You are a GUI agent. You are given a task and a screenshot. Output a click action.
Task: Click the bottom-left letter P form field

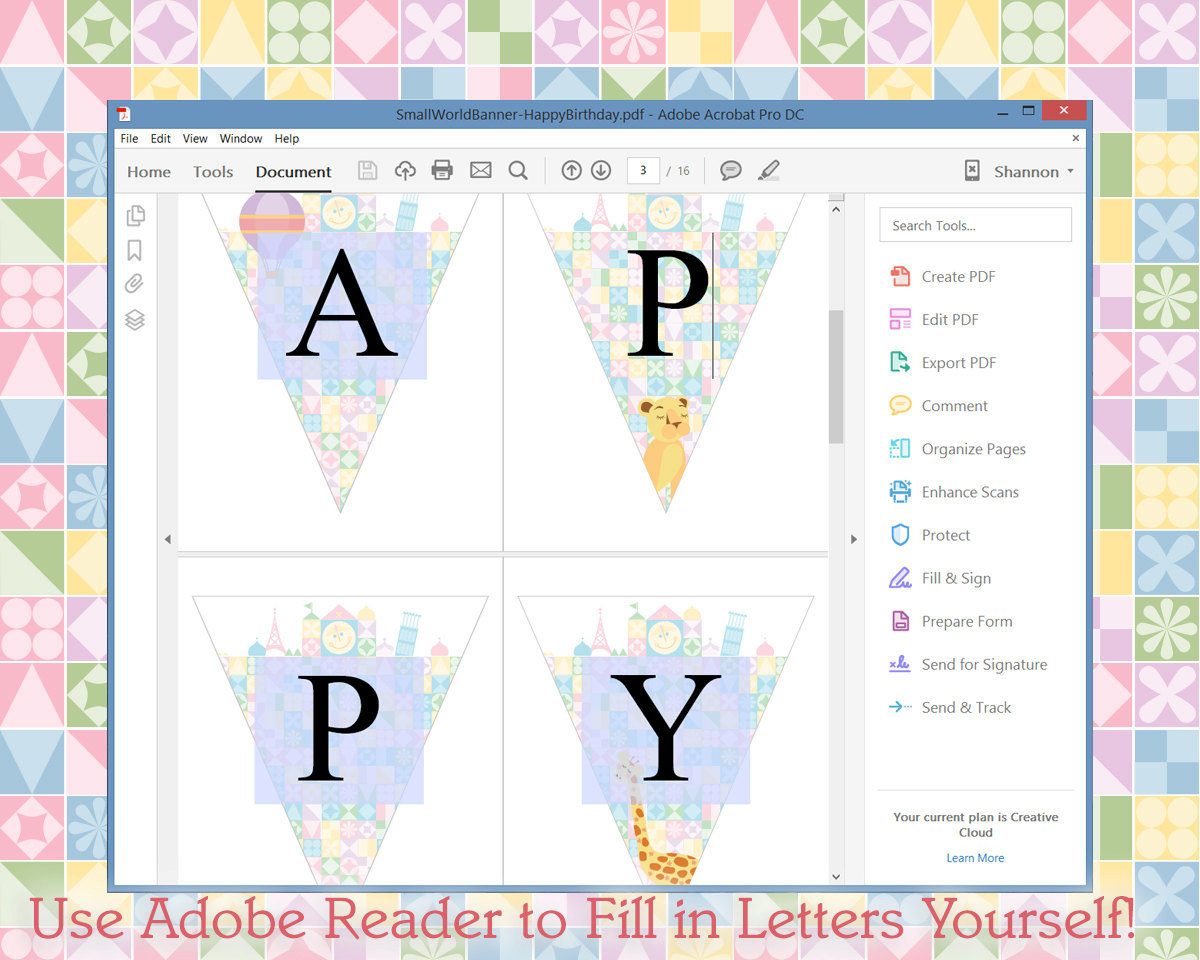(339, 730)
